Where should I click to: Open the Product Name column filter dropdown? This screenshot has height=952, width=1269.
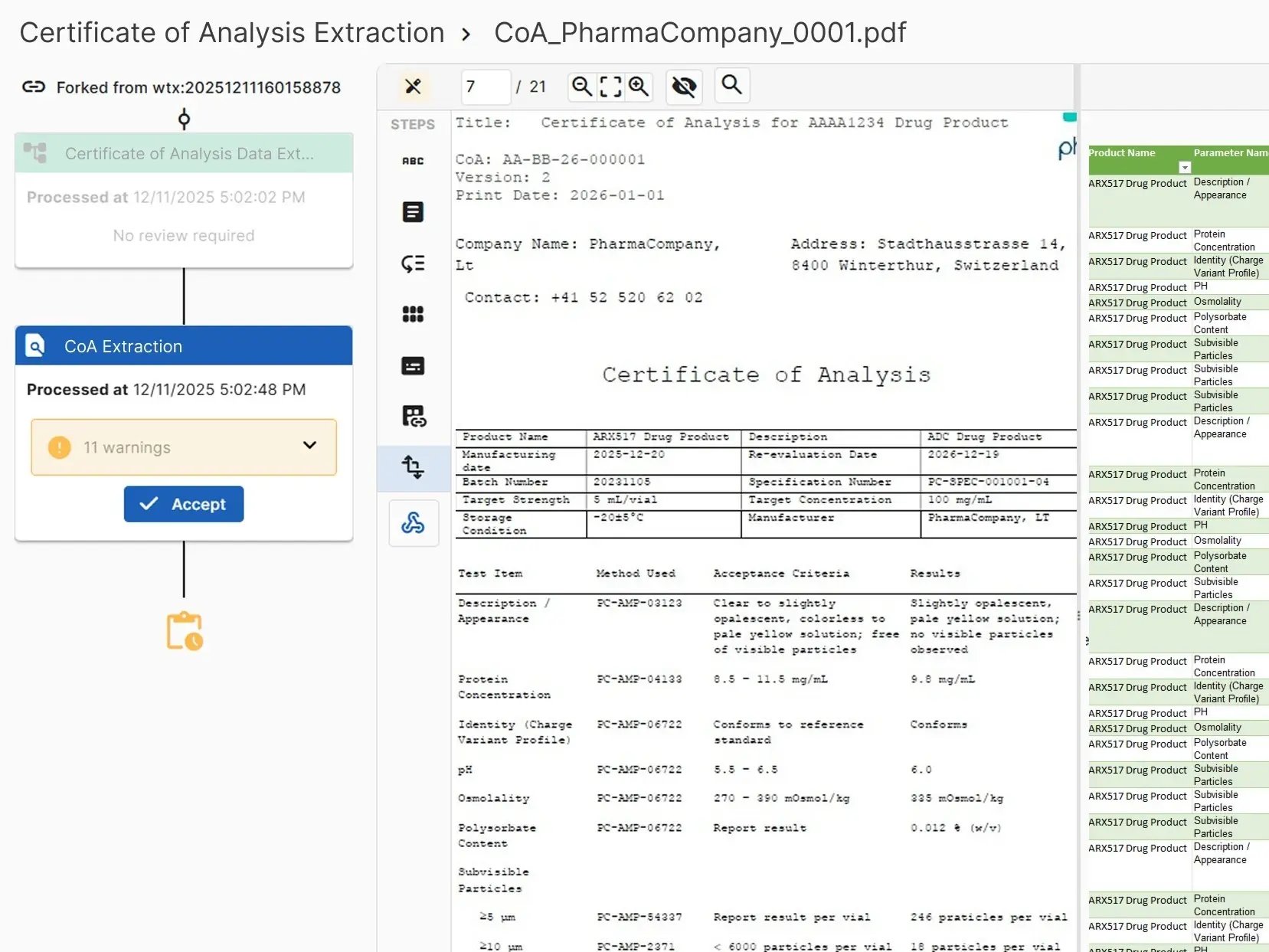point(1185,168)
